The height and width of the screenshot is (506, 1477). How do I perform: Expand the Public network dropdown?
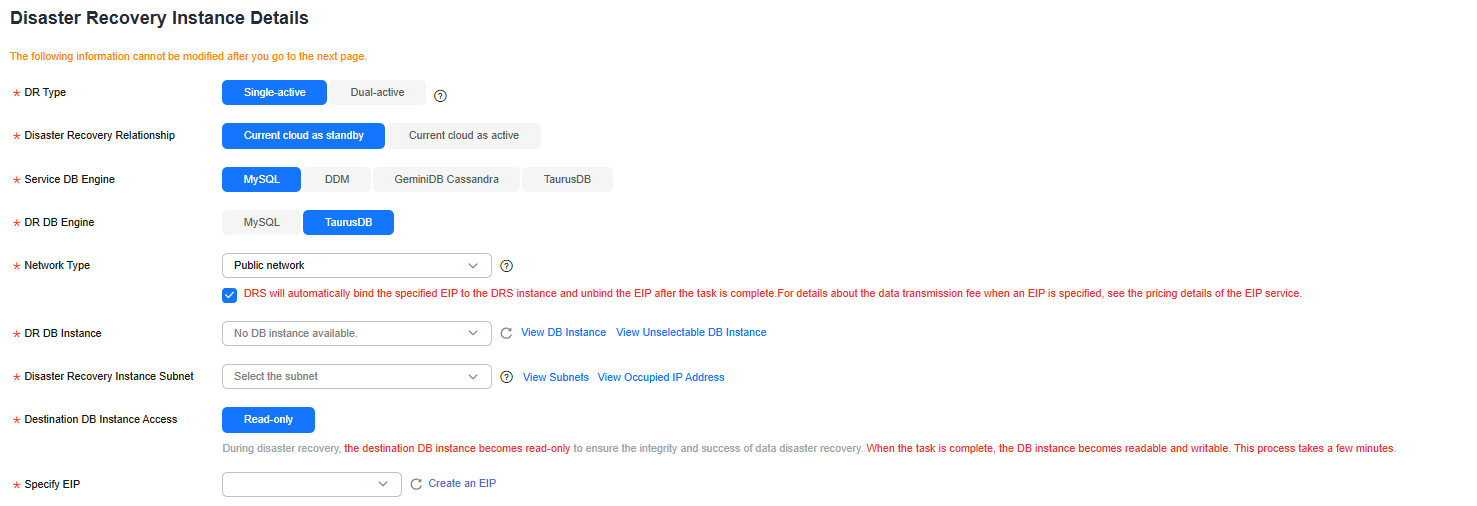pos(357,265)
